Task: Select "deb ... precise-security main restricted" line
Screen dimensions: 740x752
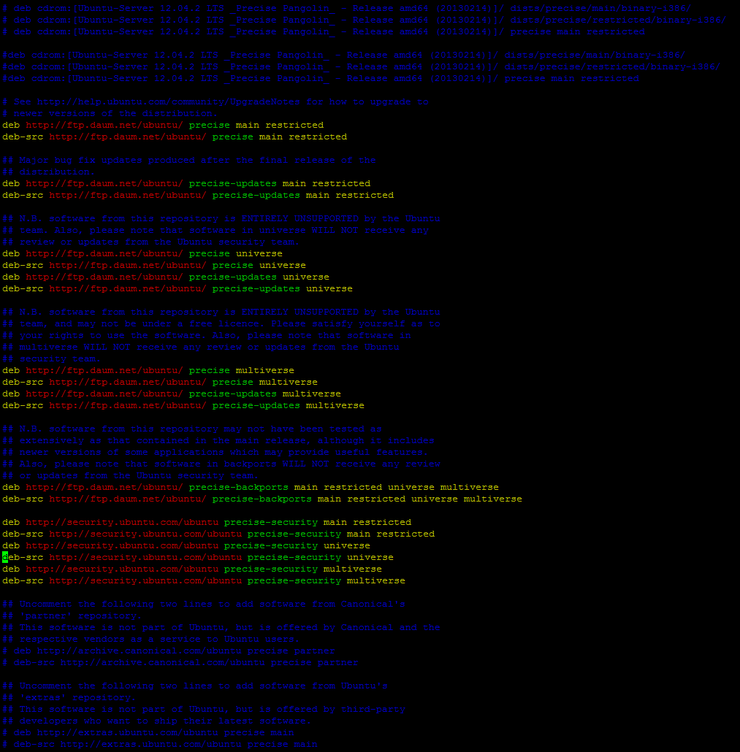Action: (x=207, y=523)
